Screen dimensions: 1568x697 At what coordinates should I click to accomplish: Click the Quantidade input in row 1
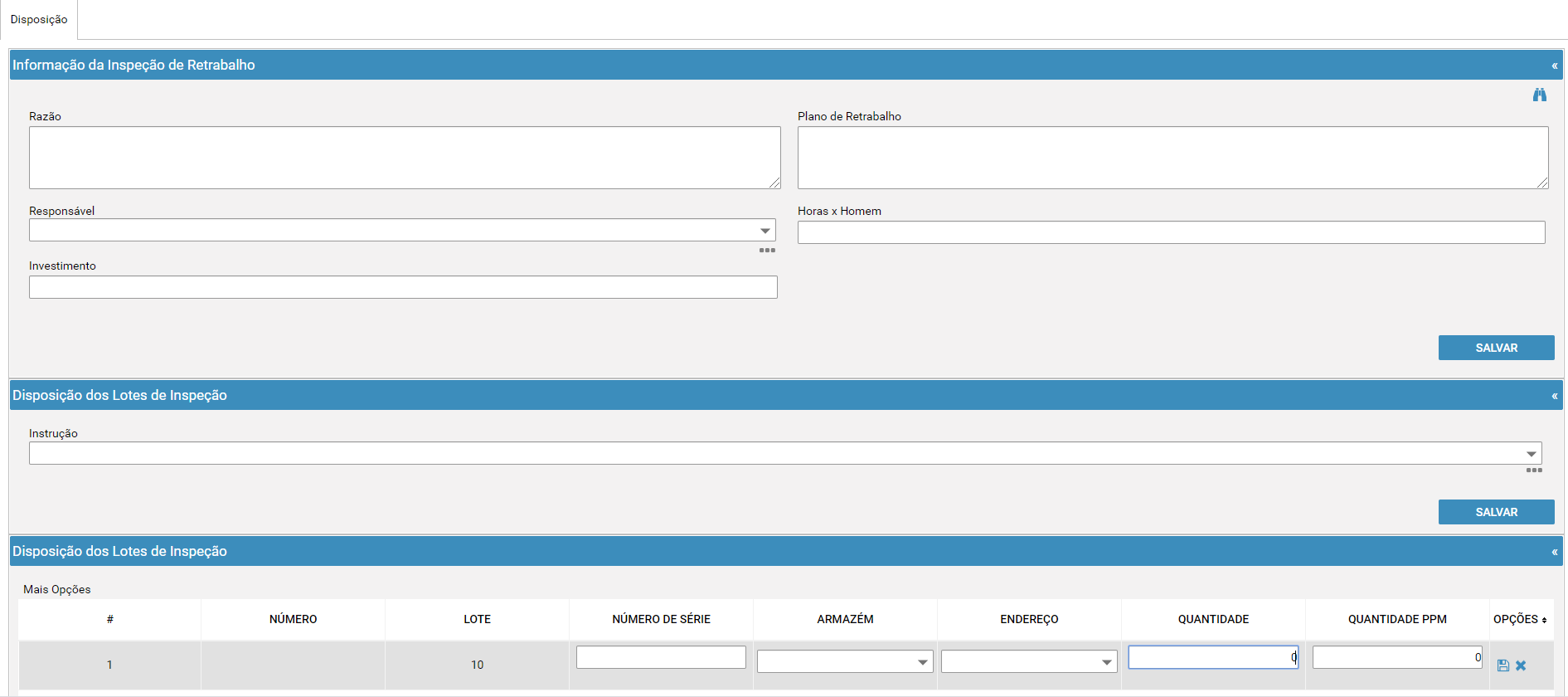point(1213,657)
